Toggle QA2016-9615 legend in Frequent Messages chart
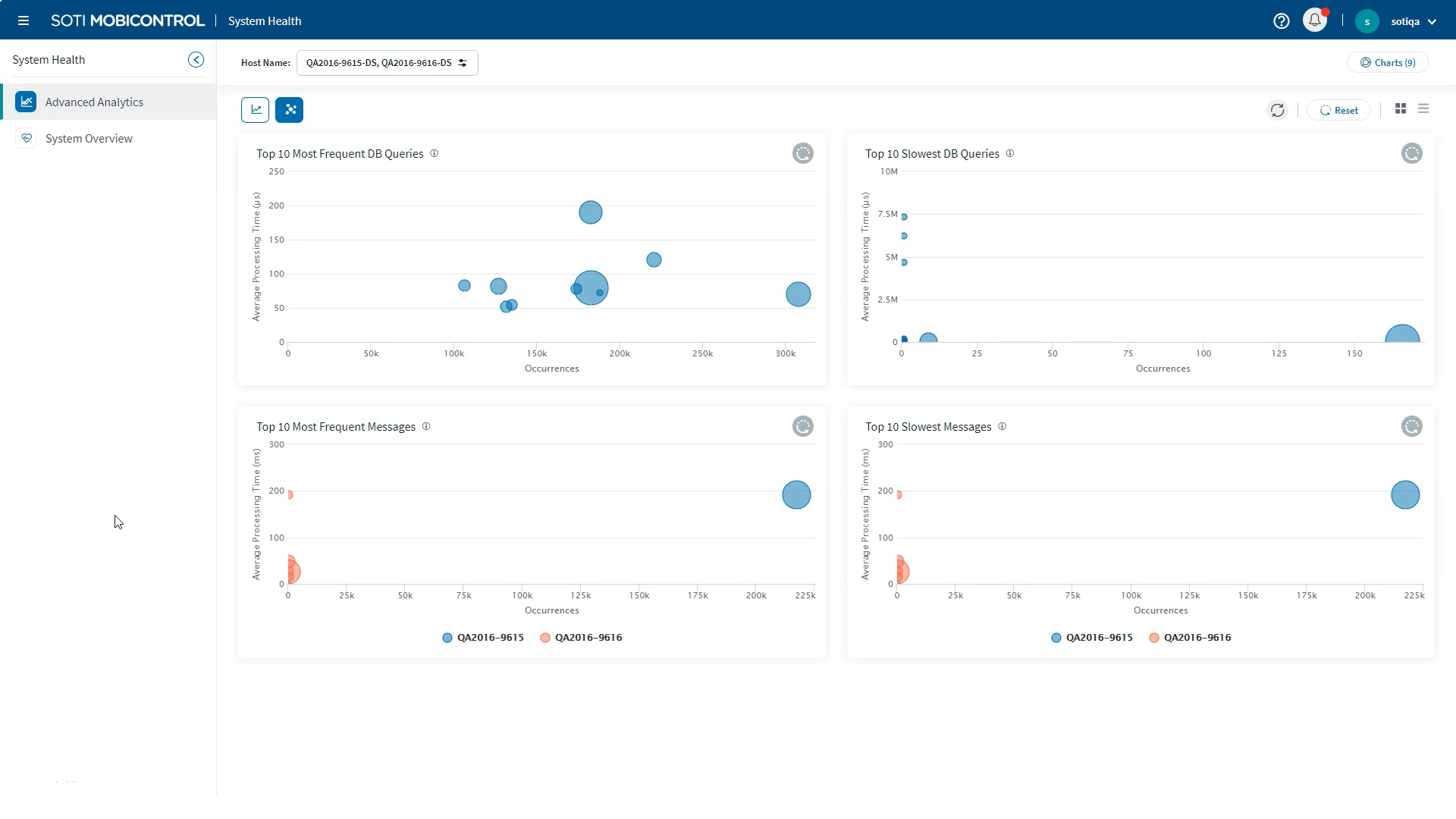Viewport: 1456px width, 819px height. pyautogui.click(x=483, y=638)
